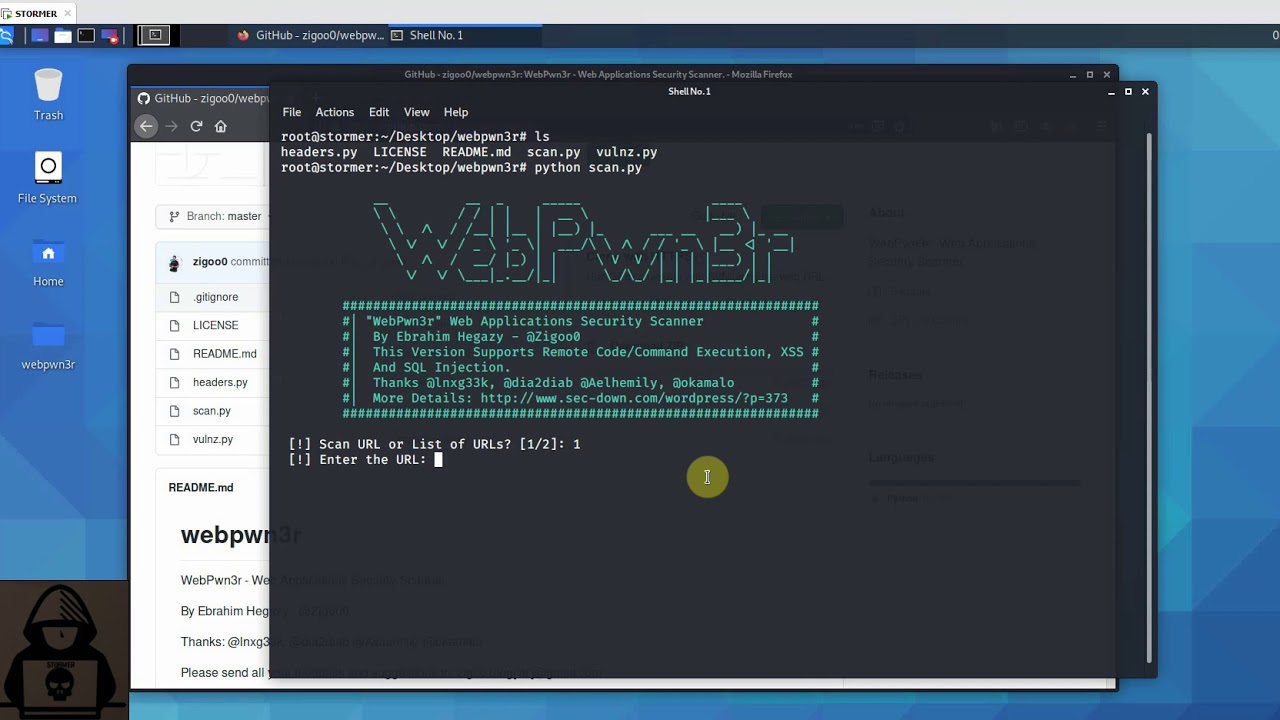Open the vulnz.py file link
The height and width of the screenshot is (720, 1280).
tap(213, 439)
